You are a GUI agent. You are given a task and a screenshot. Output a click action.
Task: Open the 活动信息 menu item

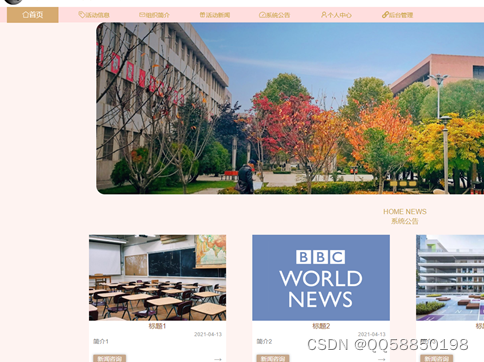coord(94,15)
